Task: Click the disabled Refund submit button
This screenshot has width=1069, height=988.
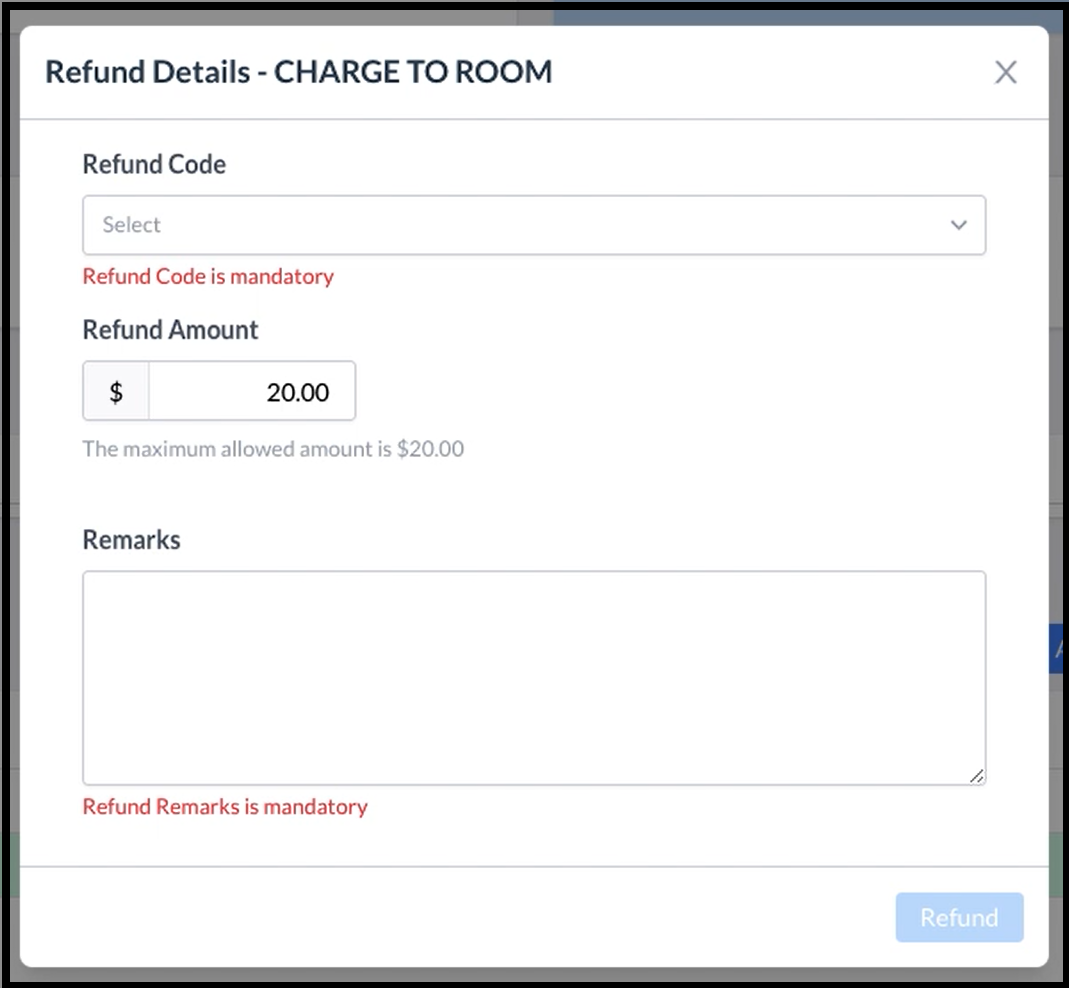Action: (958, 917)
